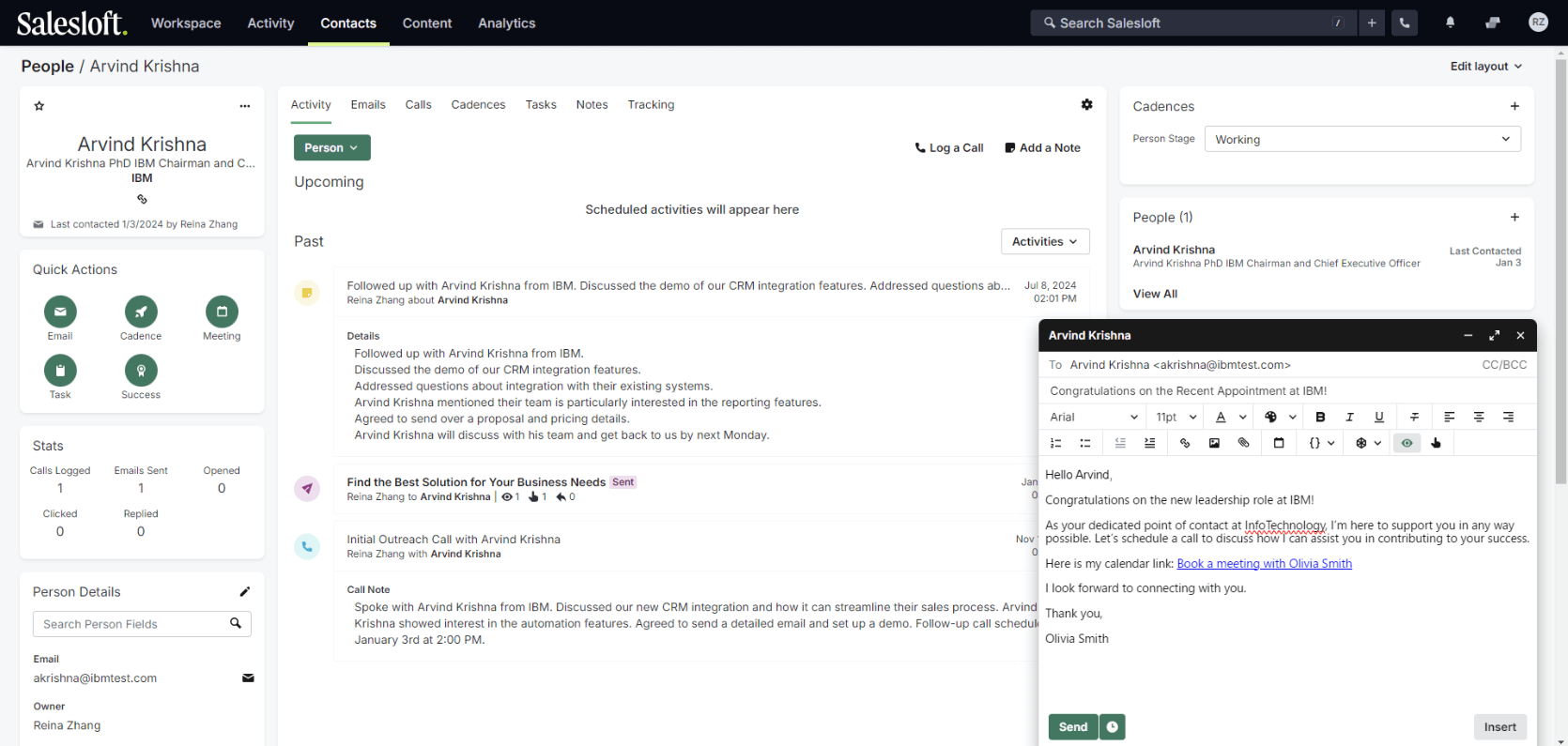Click the Cadence quick action icon
Viewport: 1568px width, 746px height.
coord(141,312)
